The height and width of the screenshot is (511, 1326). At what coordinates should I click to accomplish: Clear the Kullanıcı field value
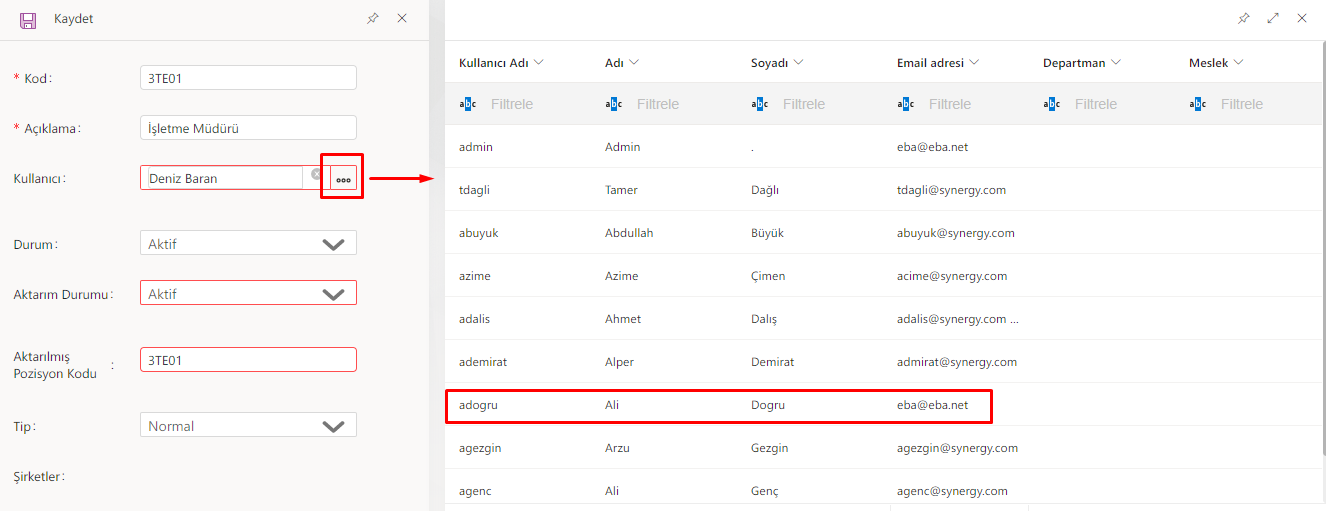coord(316,174)
